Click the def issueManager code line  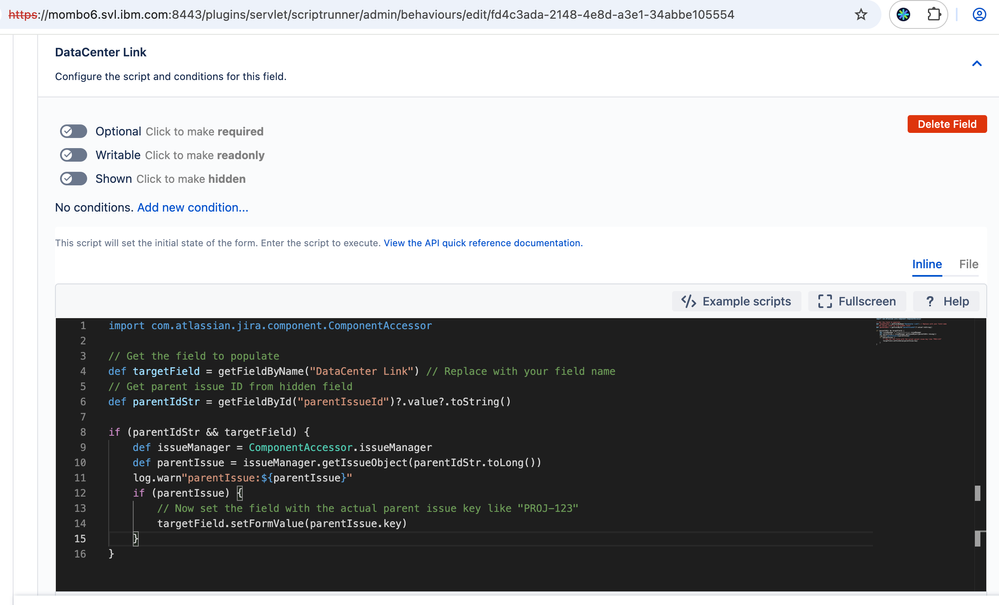282,448
